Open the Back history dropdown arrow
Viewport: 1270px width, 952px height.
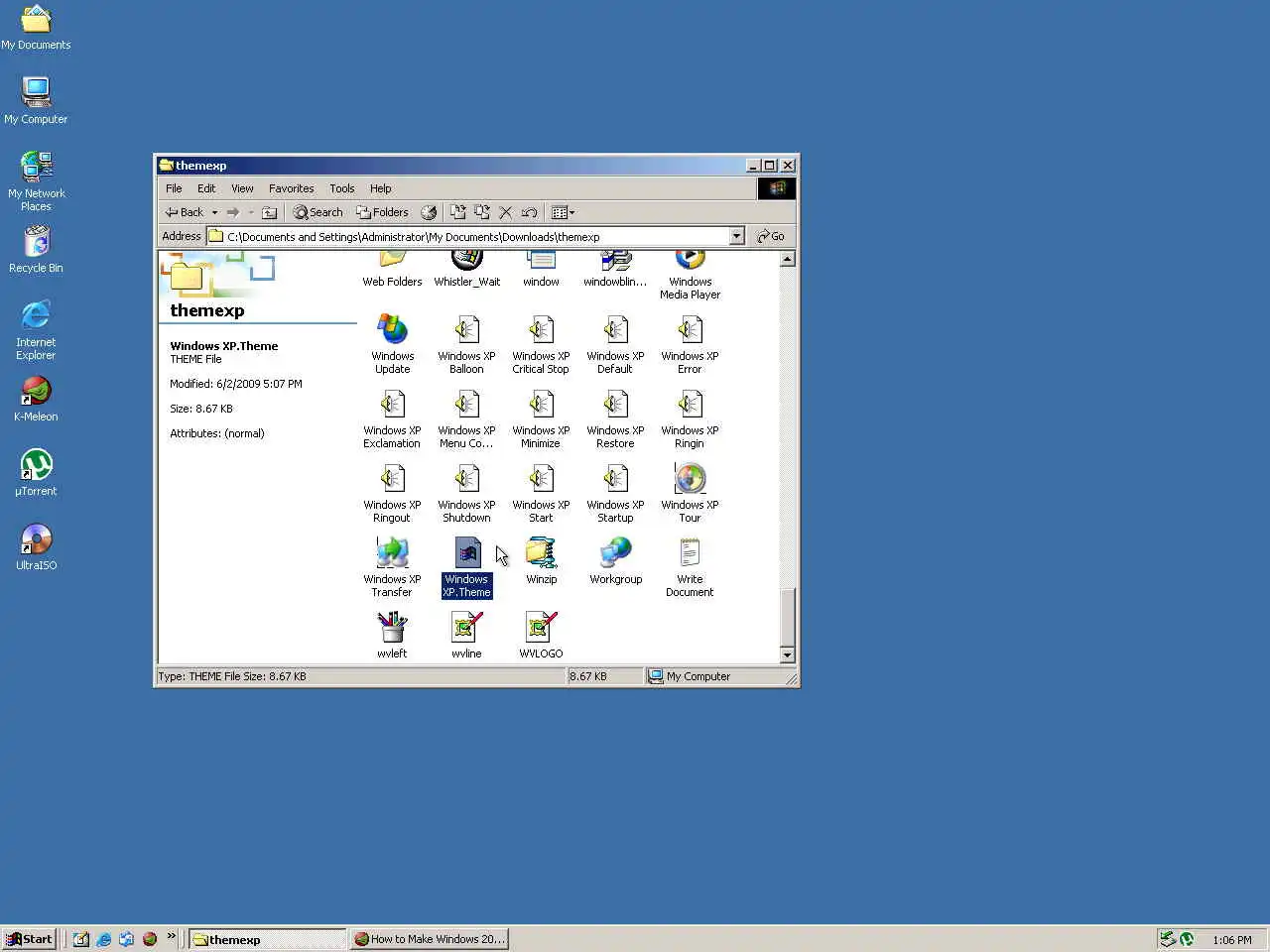(214, 212)
